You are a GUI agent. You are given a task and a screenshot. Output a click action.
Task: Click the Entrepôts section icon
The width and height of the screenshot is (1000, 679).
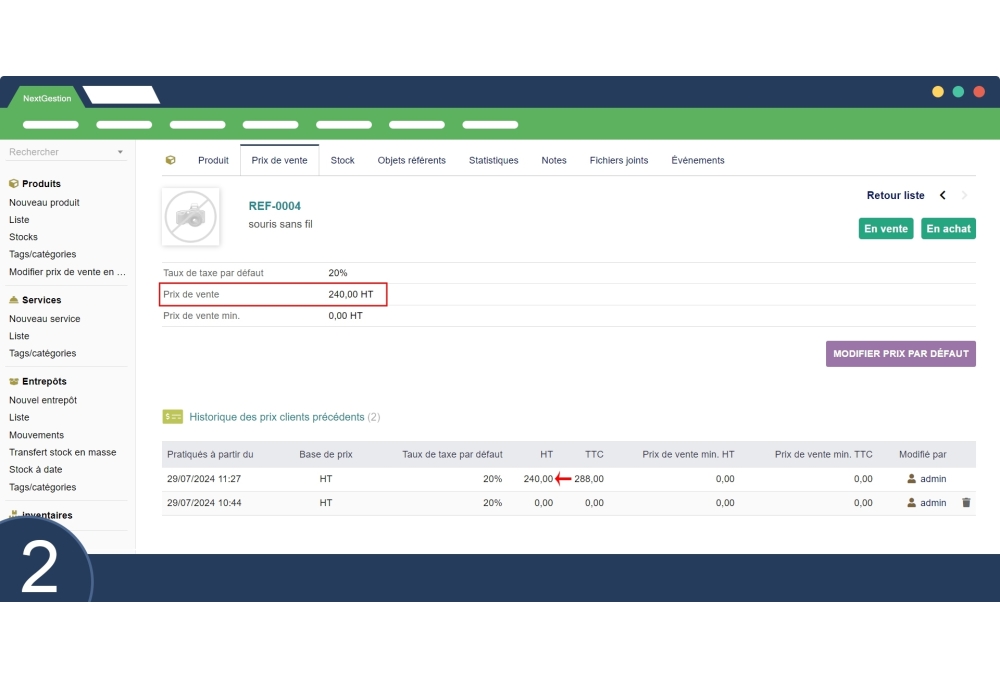point(14,381)
